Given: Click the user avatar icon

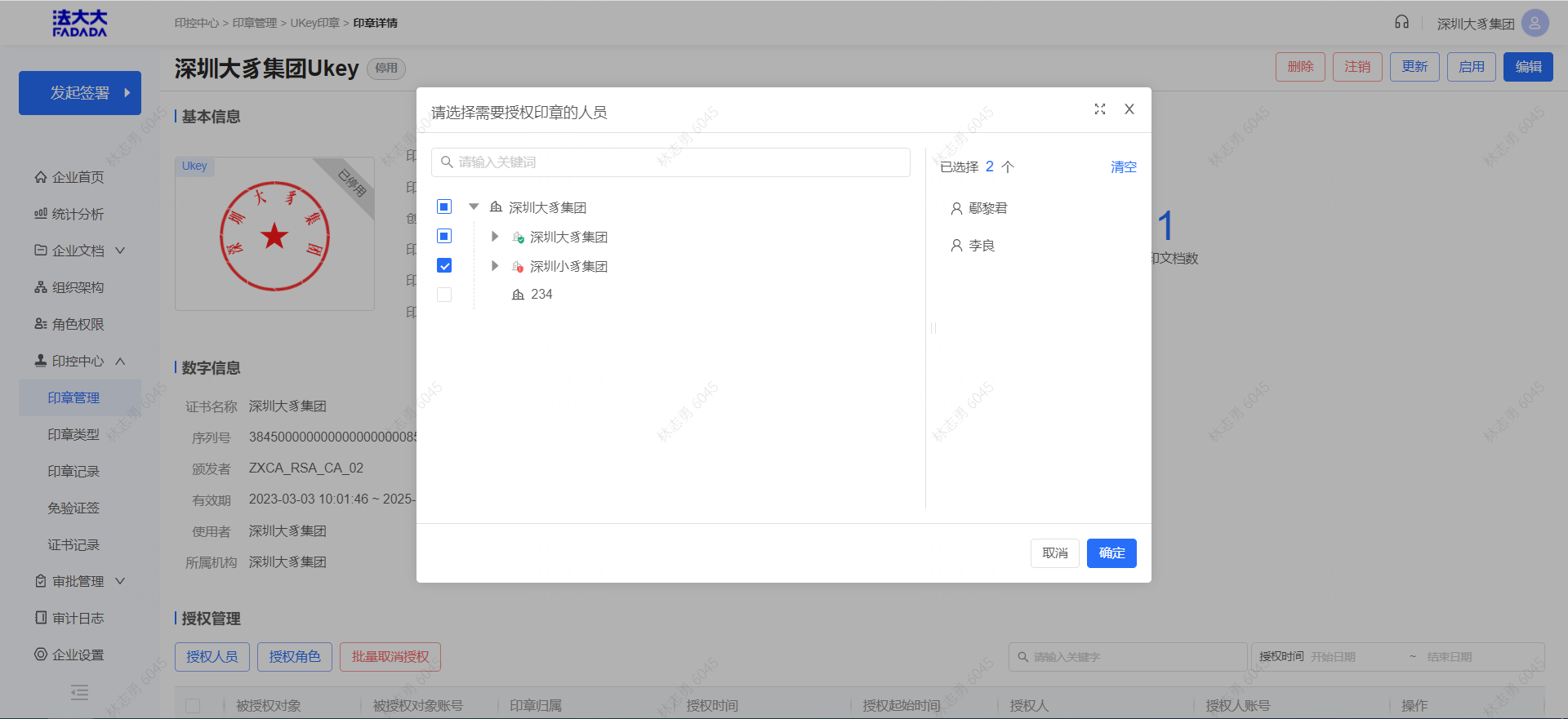Looking at the screenshot, I should (1535, 23).
